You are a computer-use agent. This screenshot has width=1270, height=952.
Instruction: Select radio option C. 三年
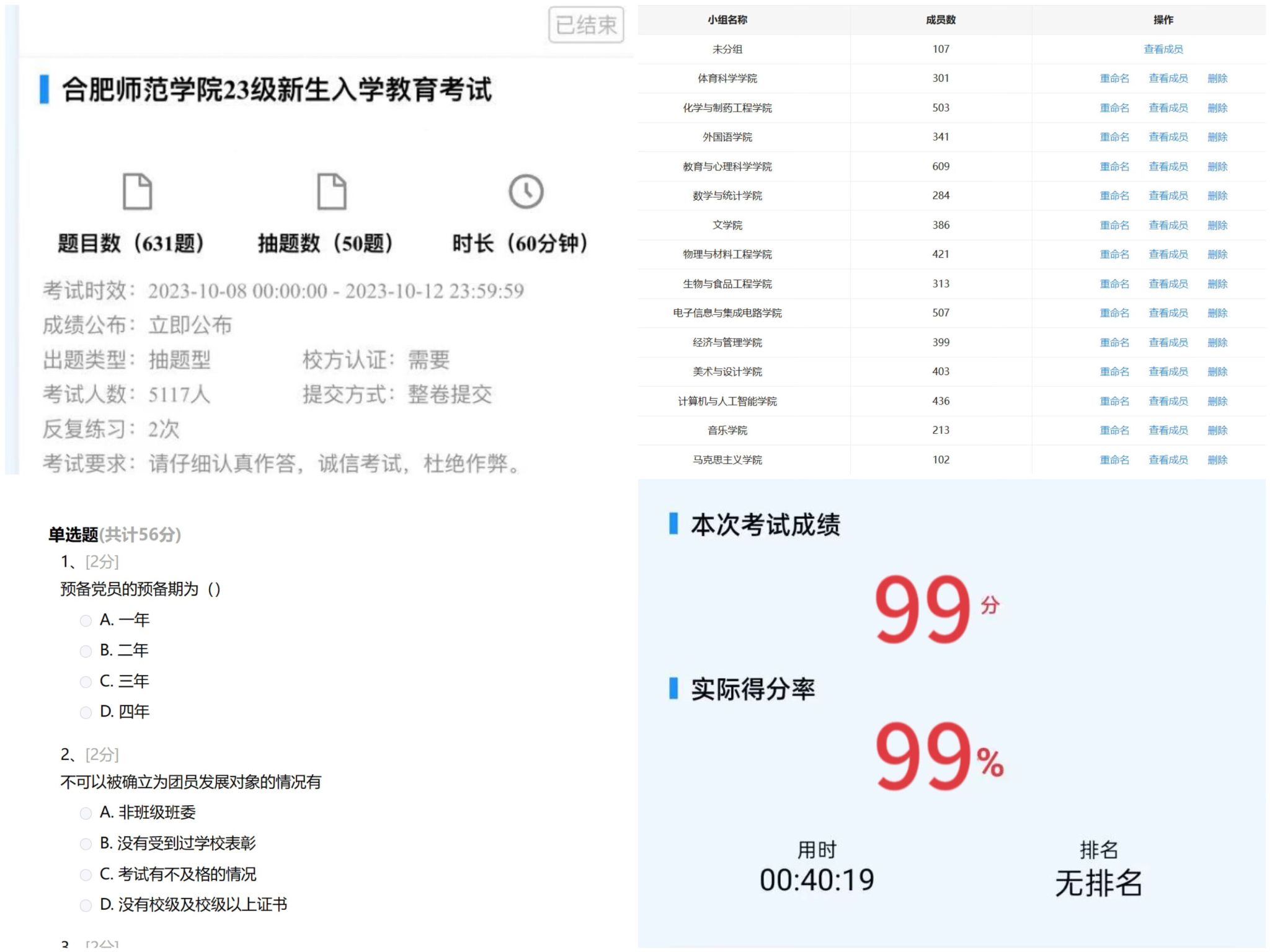pyautogui.click(x=86, y=682)
